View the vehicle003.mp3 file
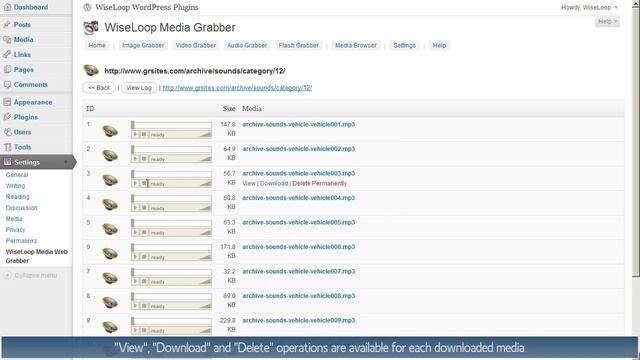 pyautogui.click(x=249, y=183)
